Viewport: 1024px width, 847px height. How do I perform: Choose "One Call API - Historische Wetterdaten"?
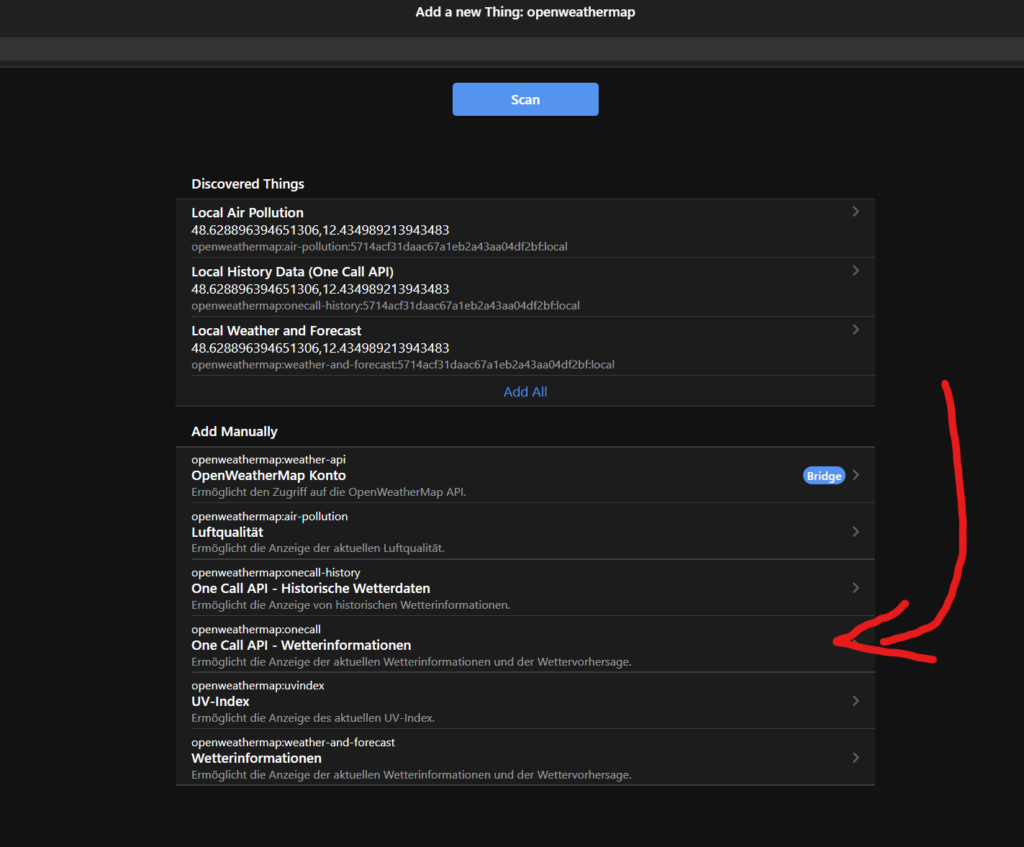[311, 588]
